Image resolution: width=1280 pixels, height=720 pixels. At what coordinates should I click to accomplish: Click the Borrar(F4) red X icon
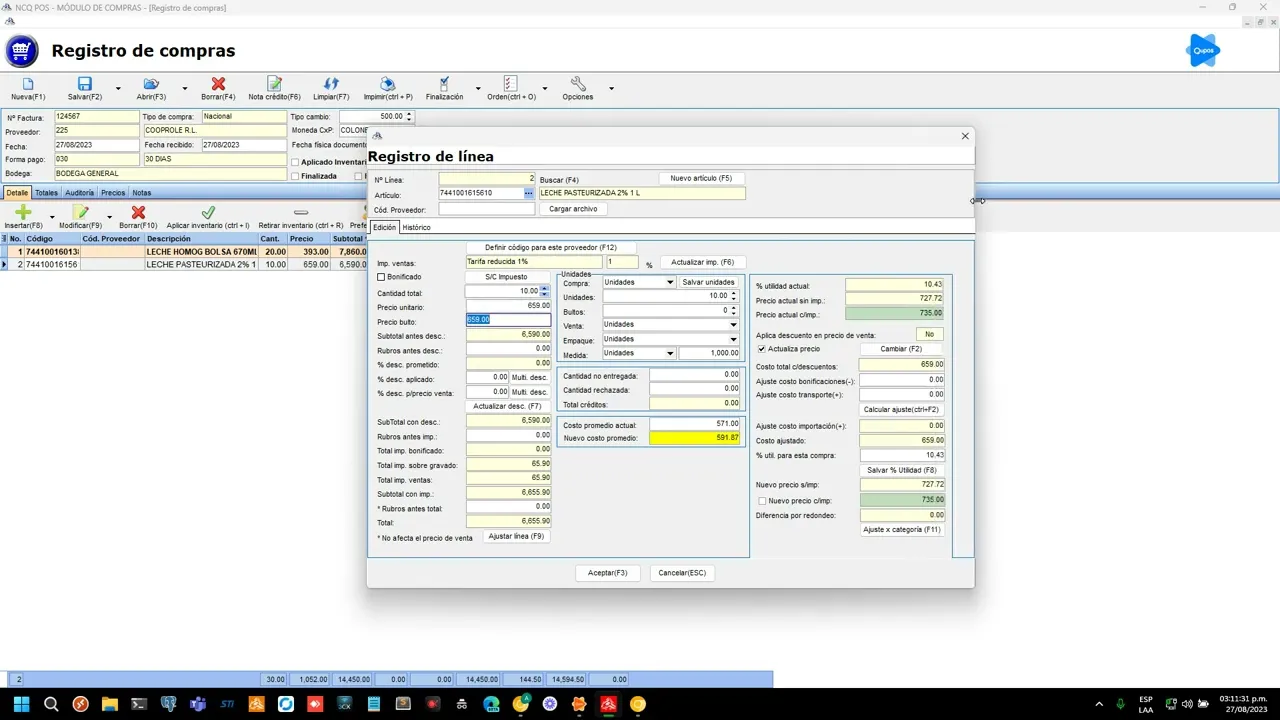point(218,84)
